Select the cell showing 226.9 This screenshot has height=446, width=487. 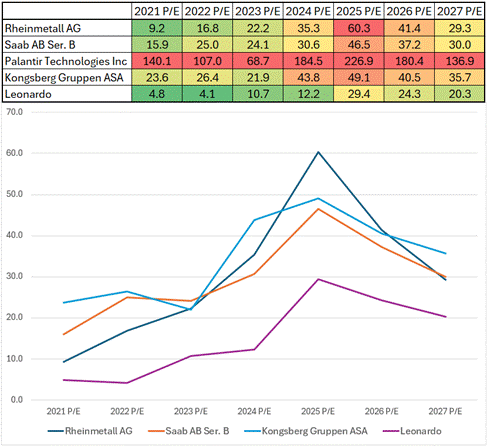pos(358,61)
